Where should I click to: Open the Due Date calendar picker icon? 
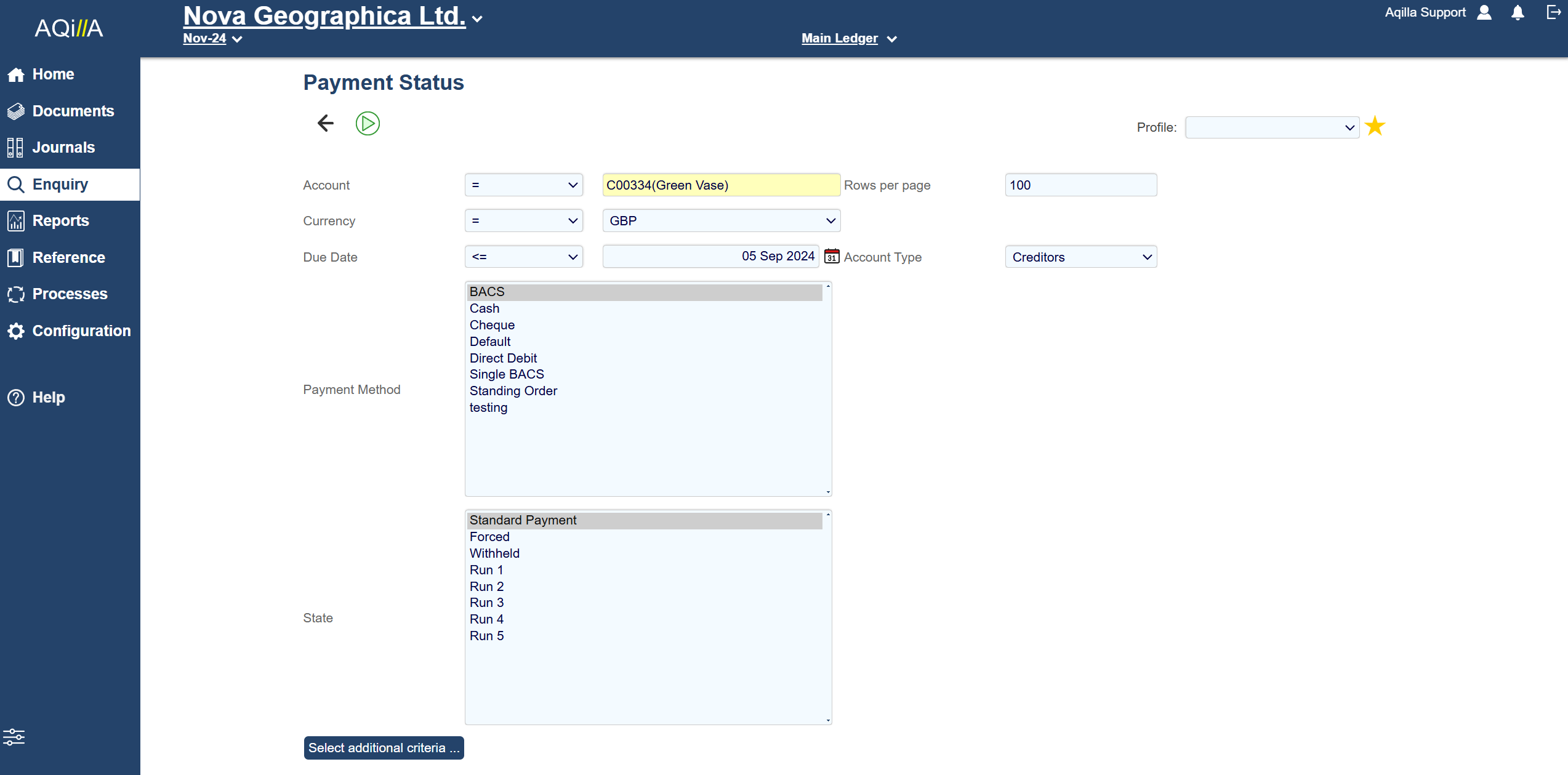(831, 256)
